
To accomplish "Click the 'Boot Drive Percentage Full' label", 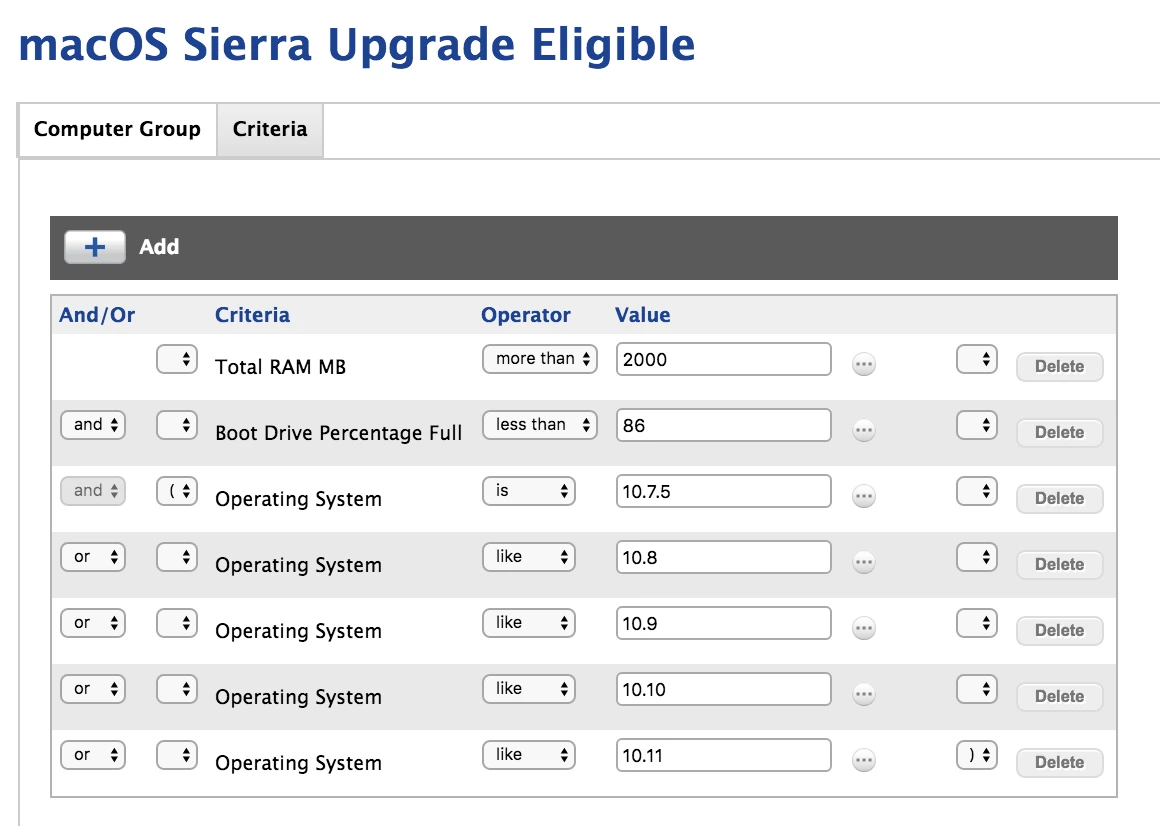I will [x=338, y=433].
